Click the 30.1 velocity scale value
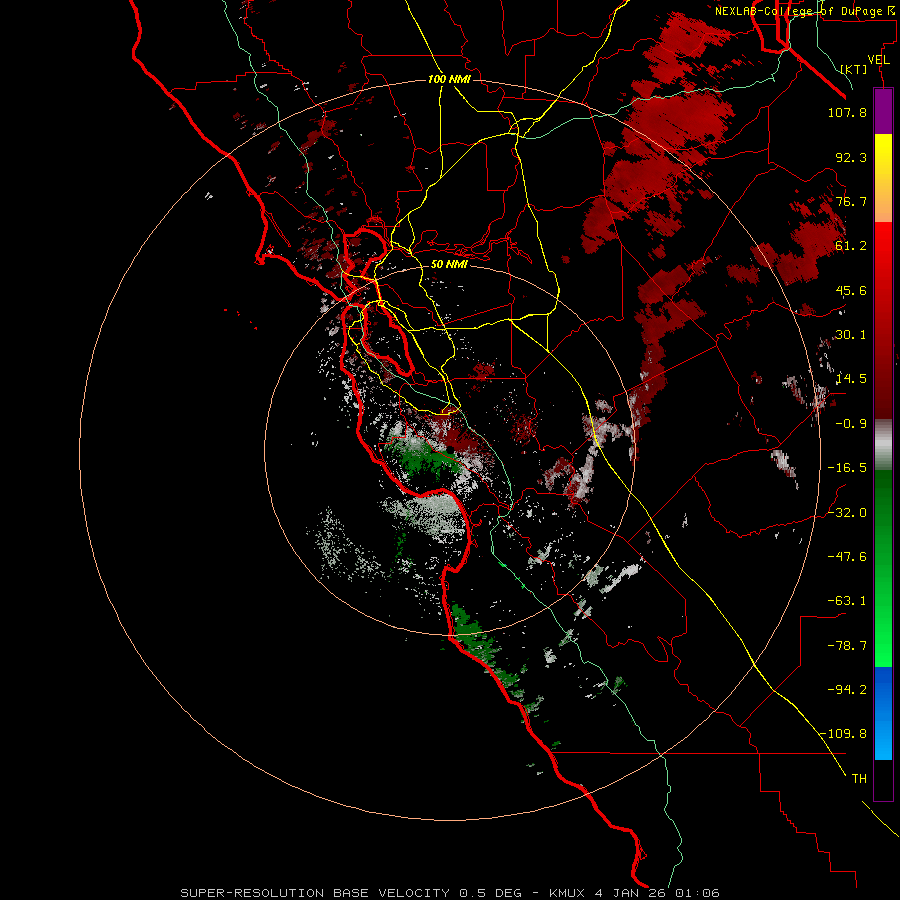 click(x=851, y=335)
